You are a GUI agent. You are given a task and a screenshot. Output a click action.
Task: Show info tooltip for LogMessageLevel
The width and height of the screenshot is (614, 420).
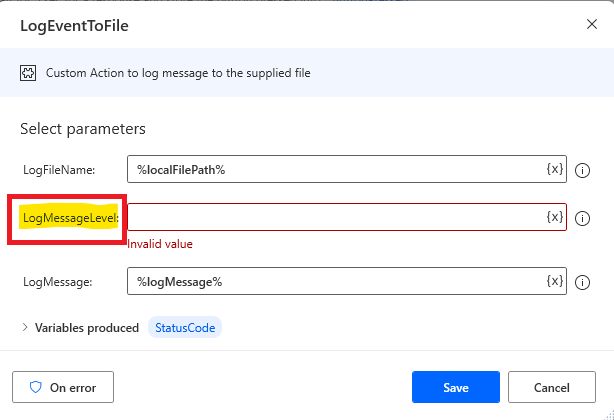582,218
